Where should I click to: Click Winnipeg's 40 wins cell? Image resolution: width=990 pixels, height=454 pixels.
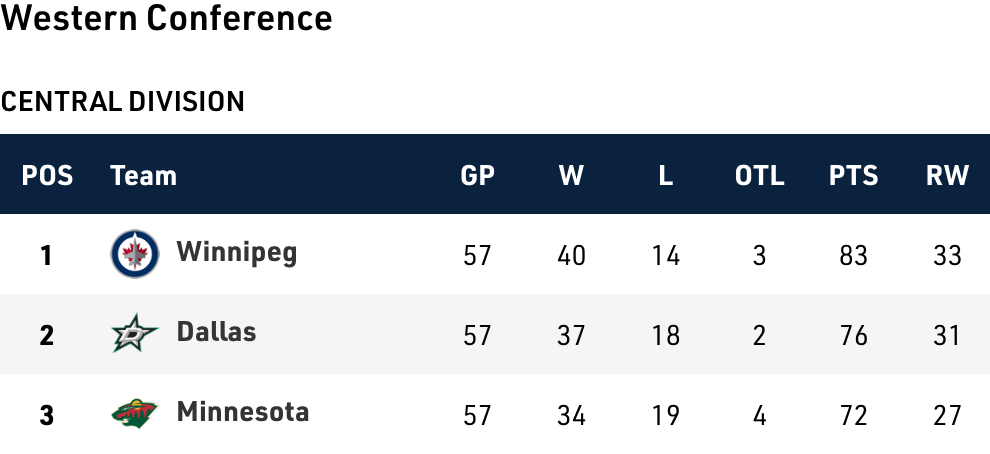[571, 255]
